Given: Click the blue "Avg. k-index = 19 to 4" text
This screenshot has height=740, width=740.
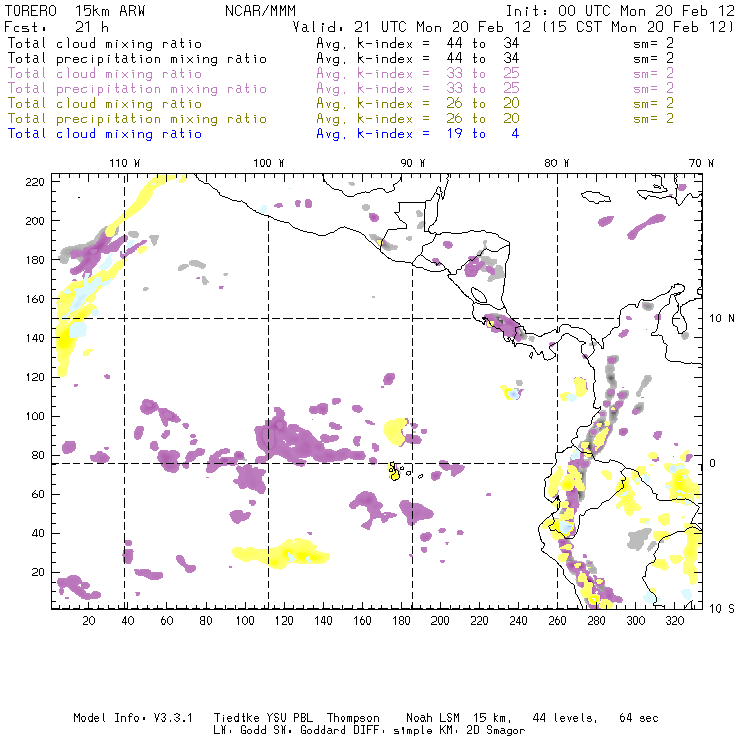Looking at the screenshot, I should 418,134.
